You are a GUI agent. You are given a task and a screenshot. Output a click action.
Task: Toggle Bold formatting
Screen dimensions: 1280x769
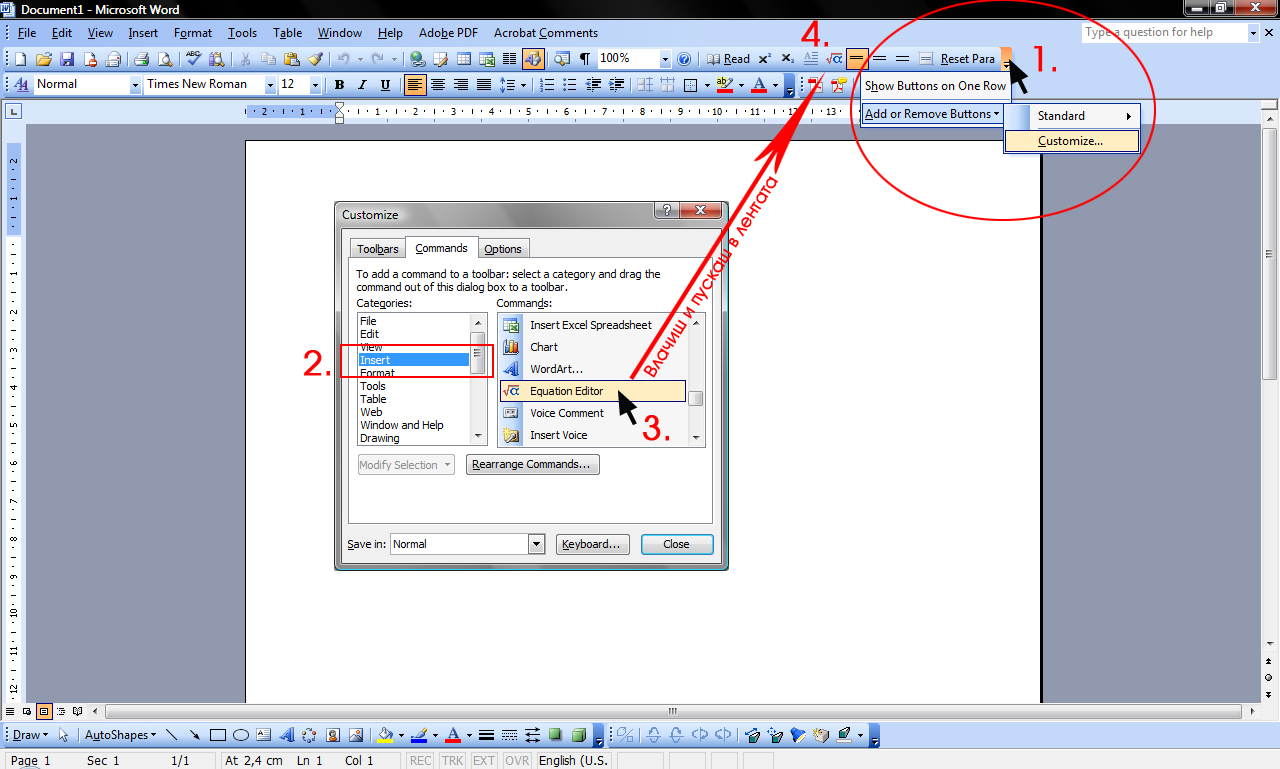(x=339, y=85)
